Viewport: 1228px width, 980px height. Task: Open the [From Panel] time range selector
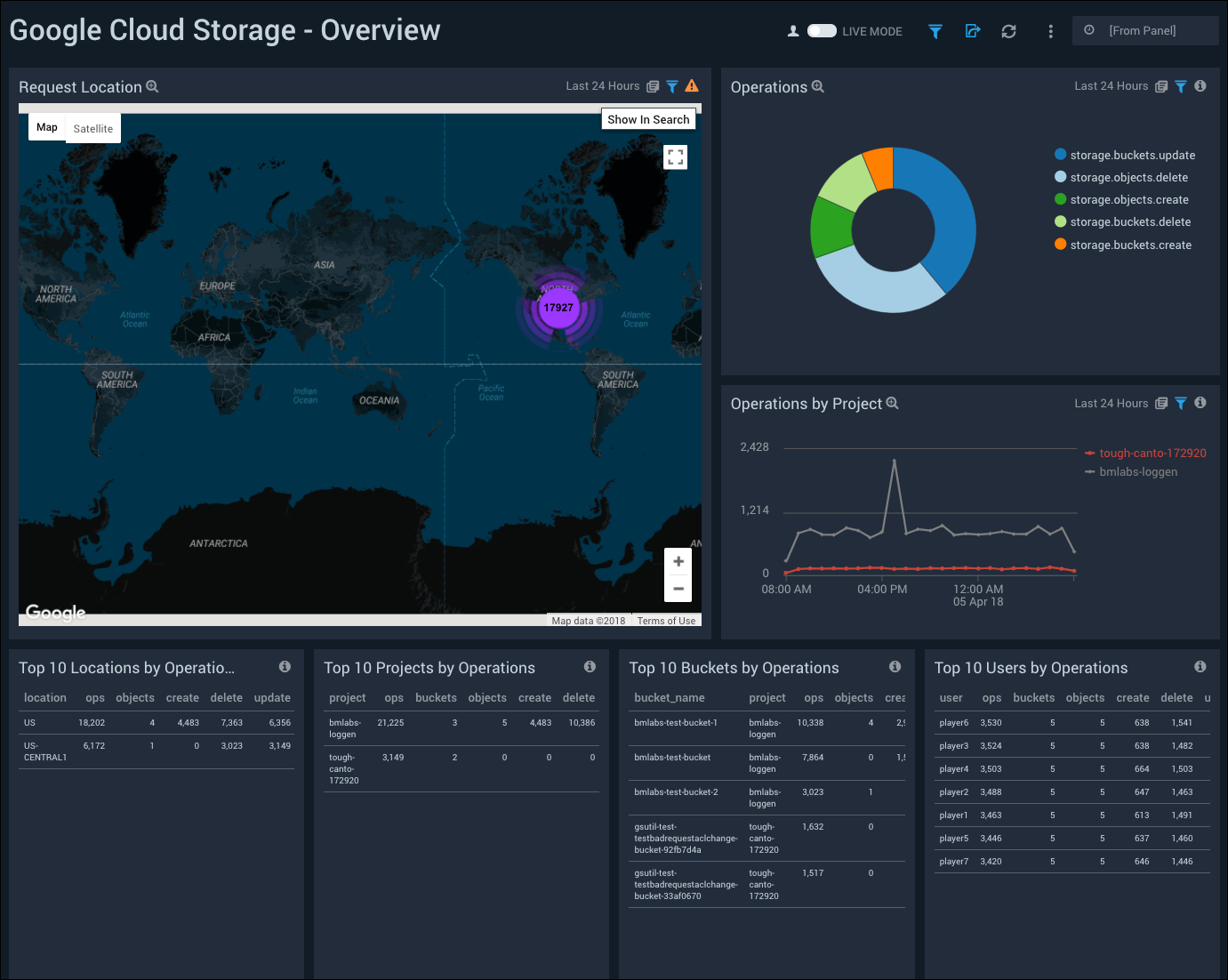tap(1144, 31)
